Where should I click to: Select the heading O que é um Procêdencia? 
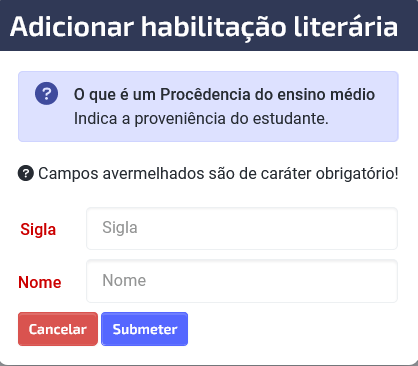point(224,94)
